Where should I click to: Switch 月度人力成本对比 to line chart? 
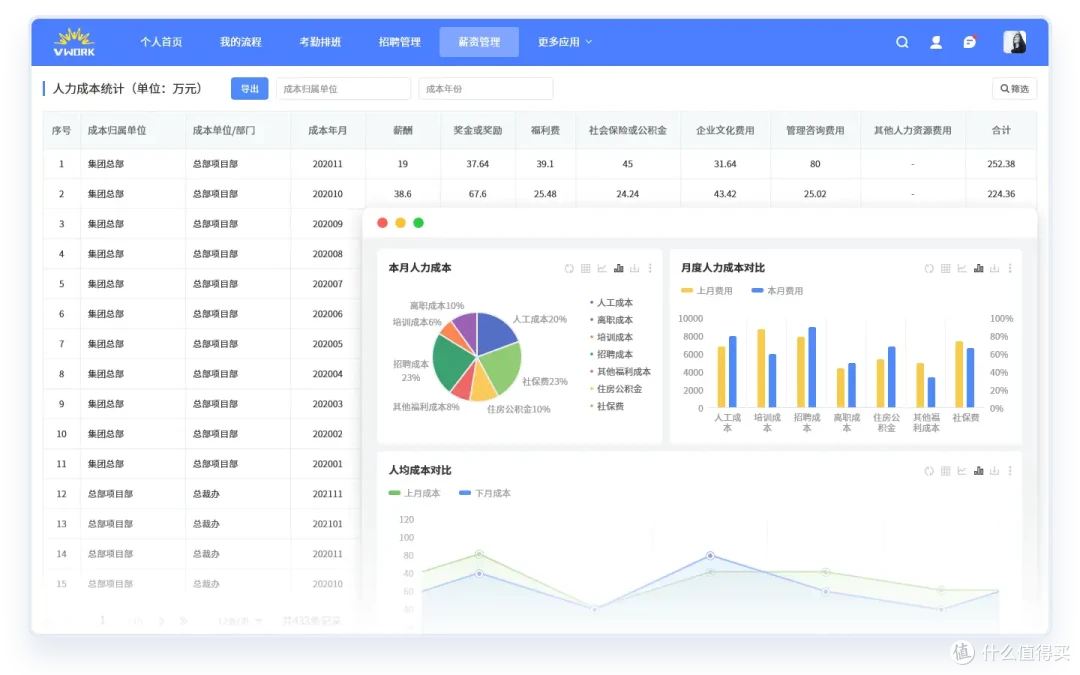962,269
